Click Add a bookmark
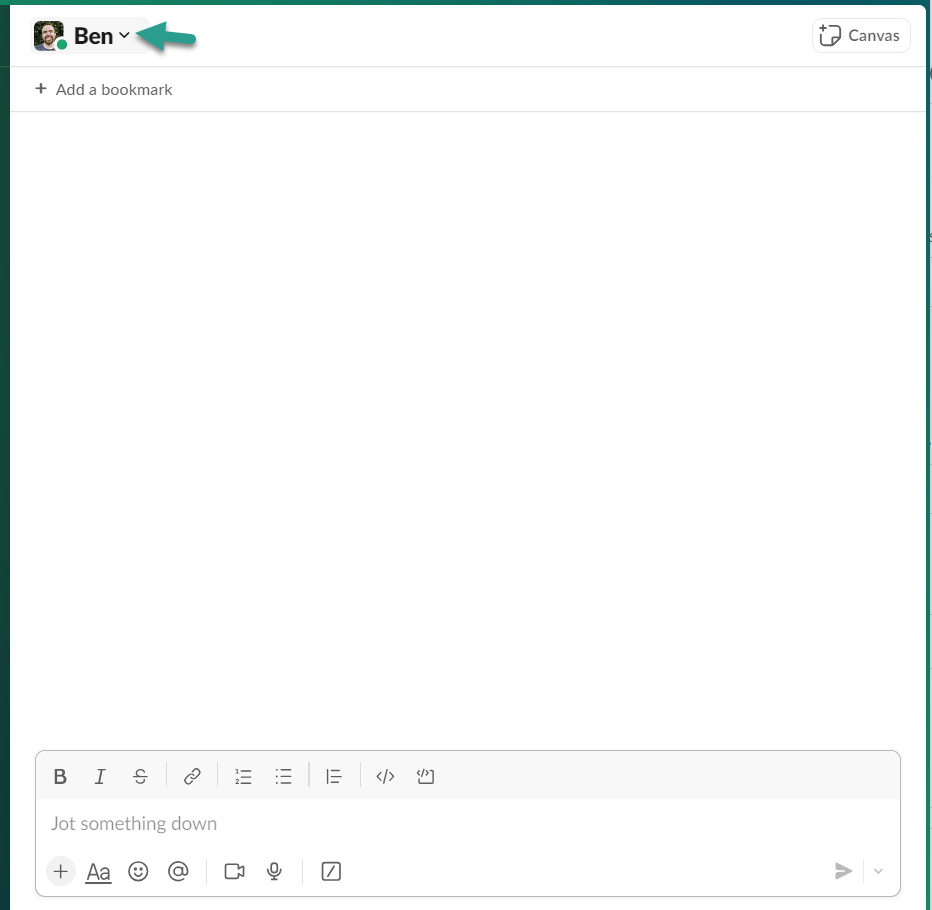 tap(104, 90)
